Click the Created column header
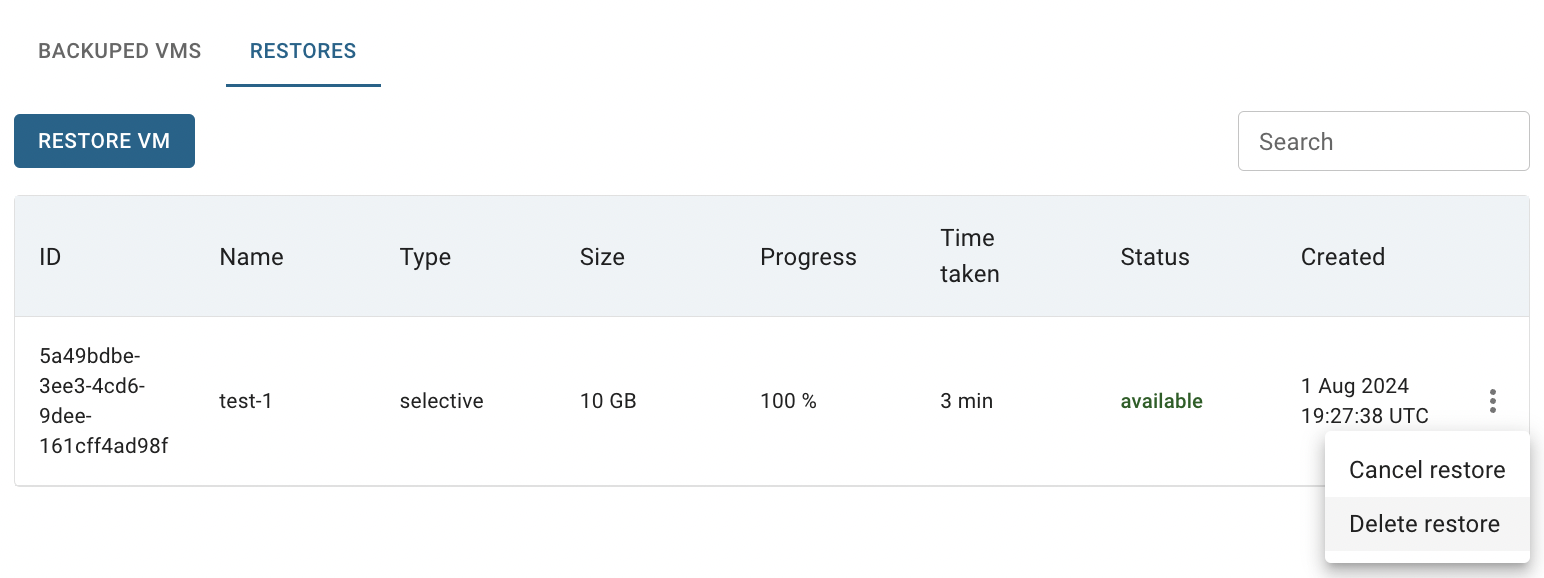Screen dimensions: 1544x578 [1342, 257]
